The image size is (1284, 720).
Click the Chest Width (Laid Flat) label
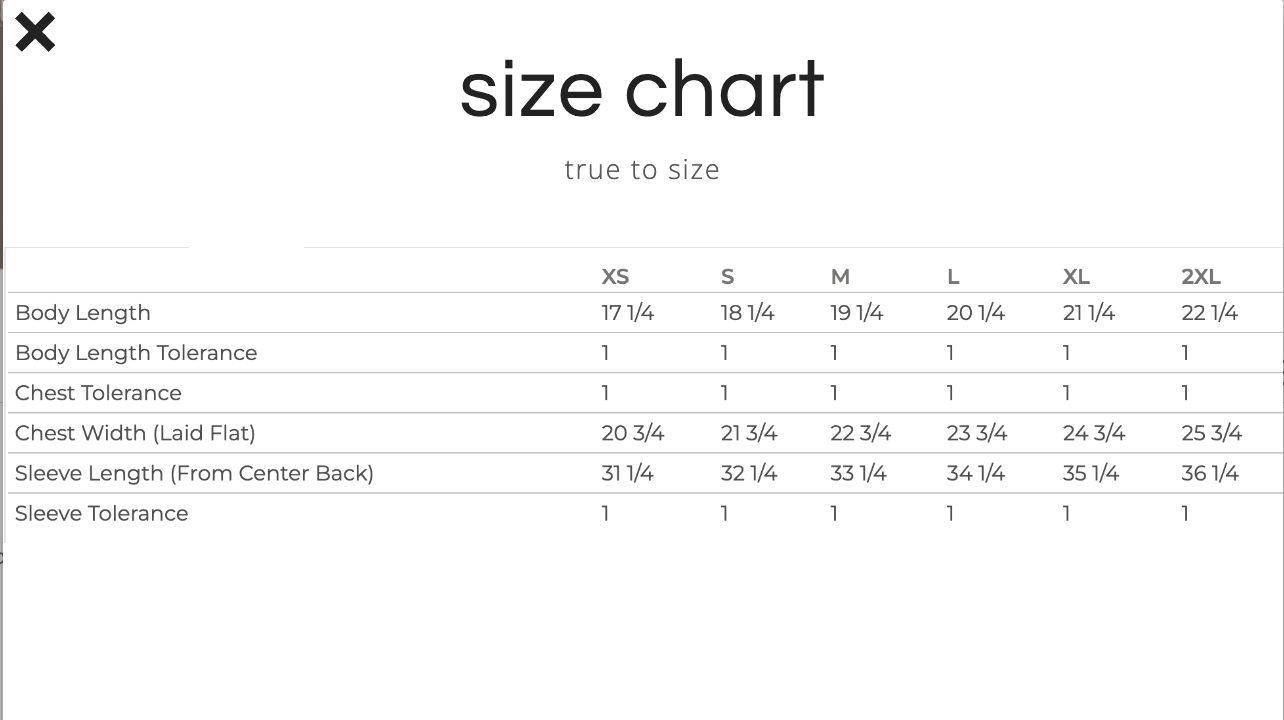pyautogui.click(x=135, y=433)
